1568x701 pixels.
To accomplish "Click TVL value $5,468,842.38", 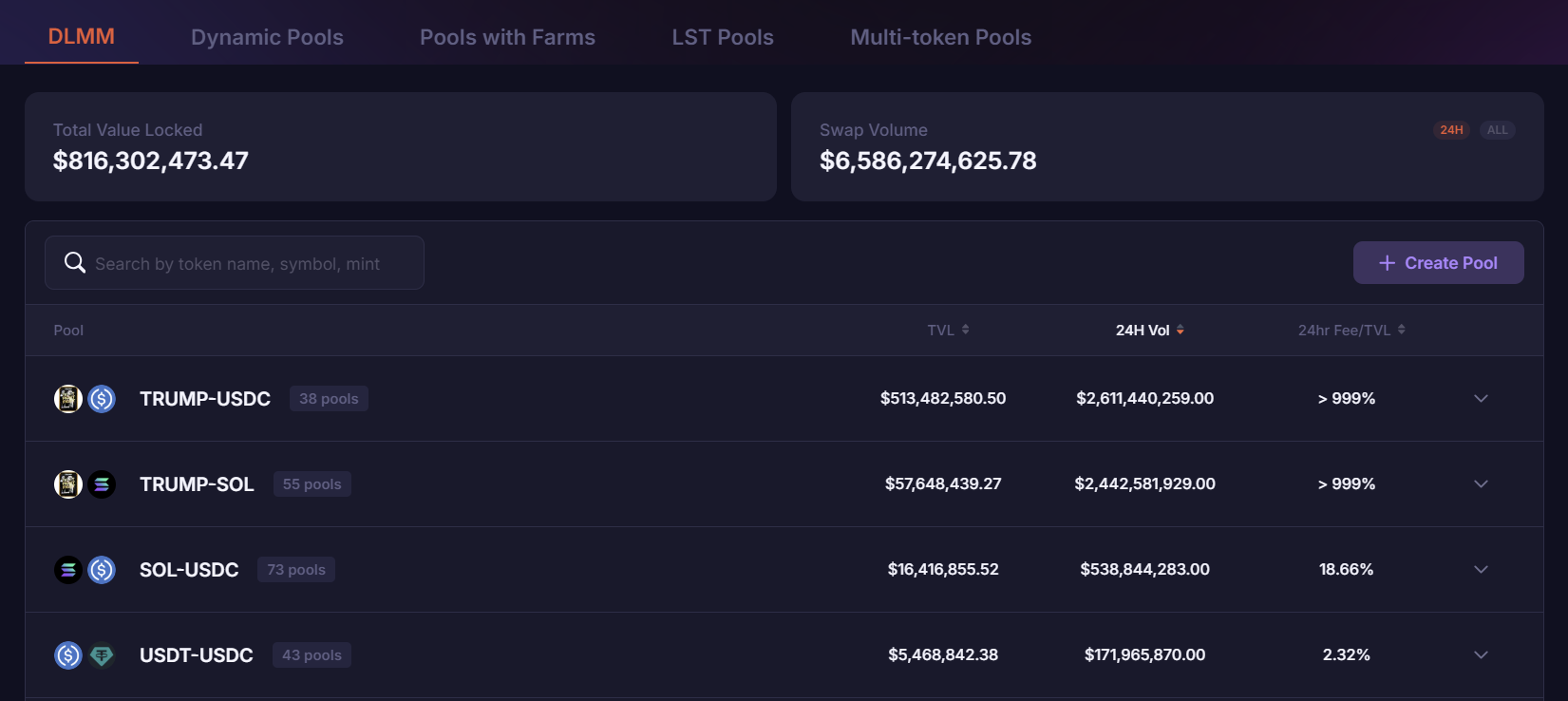I will [x=943, y=655].
